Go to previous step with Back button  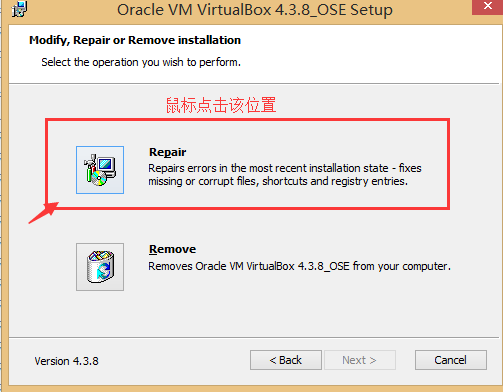[286, 360]
